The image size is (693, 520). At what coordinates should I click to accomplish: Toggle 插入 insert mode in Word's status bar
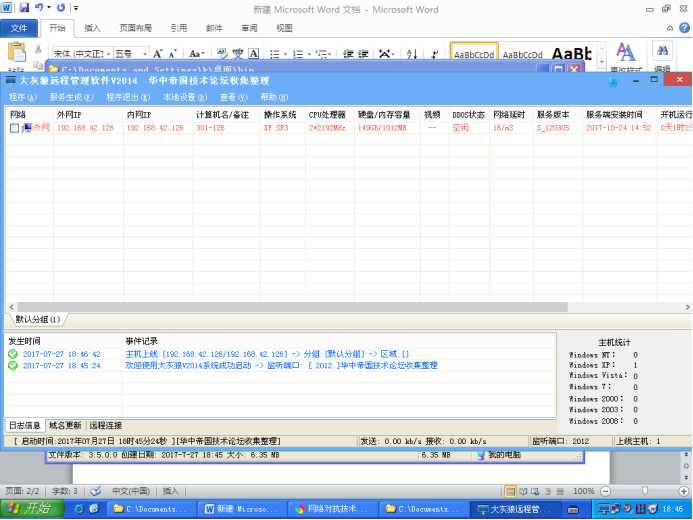click(170, 491)
